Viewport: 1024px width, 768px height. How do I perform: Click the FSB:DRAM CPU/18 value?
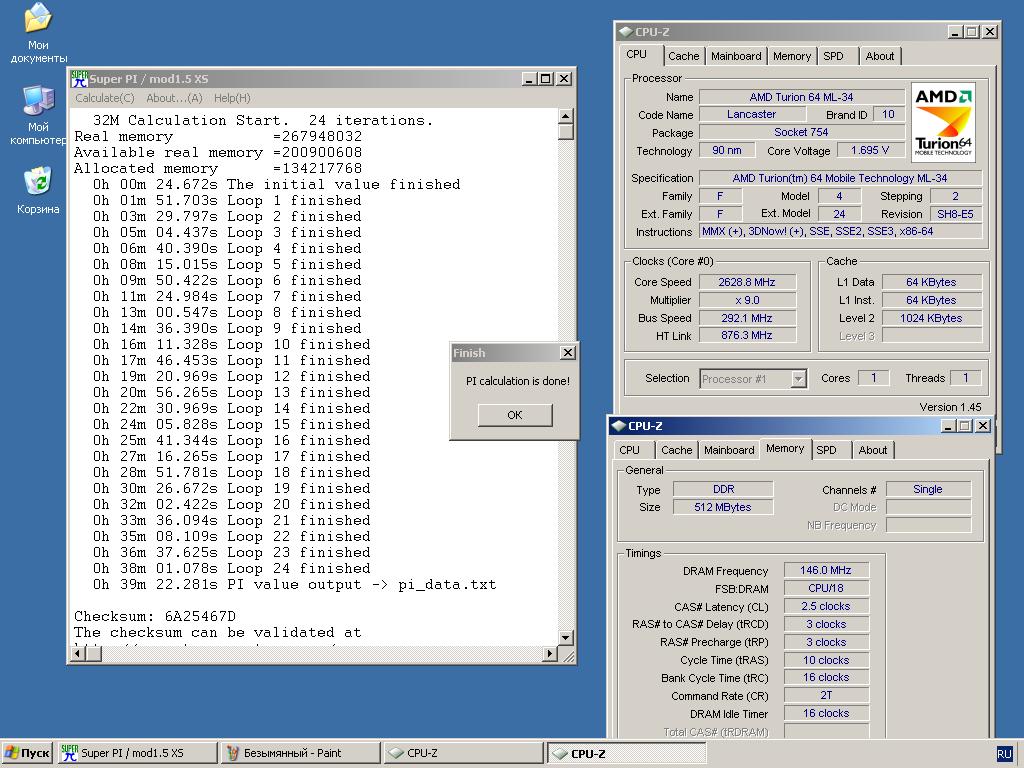pyautogui.click(x=826, y=588)
